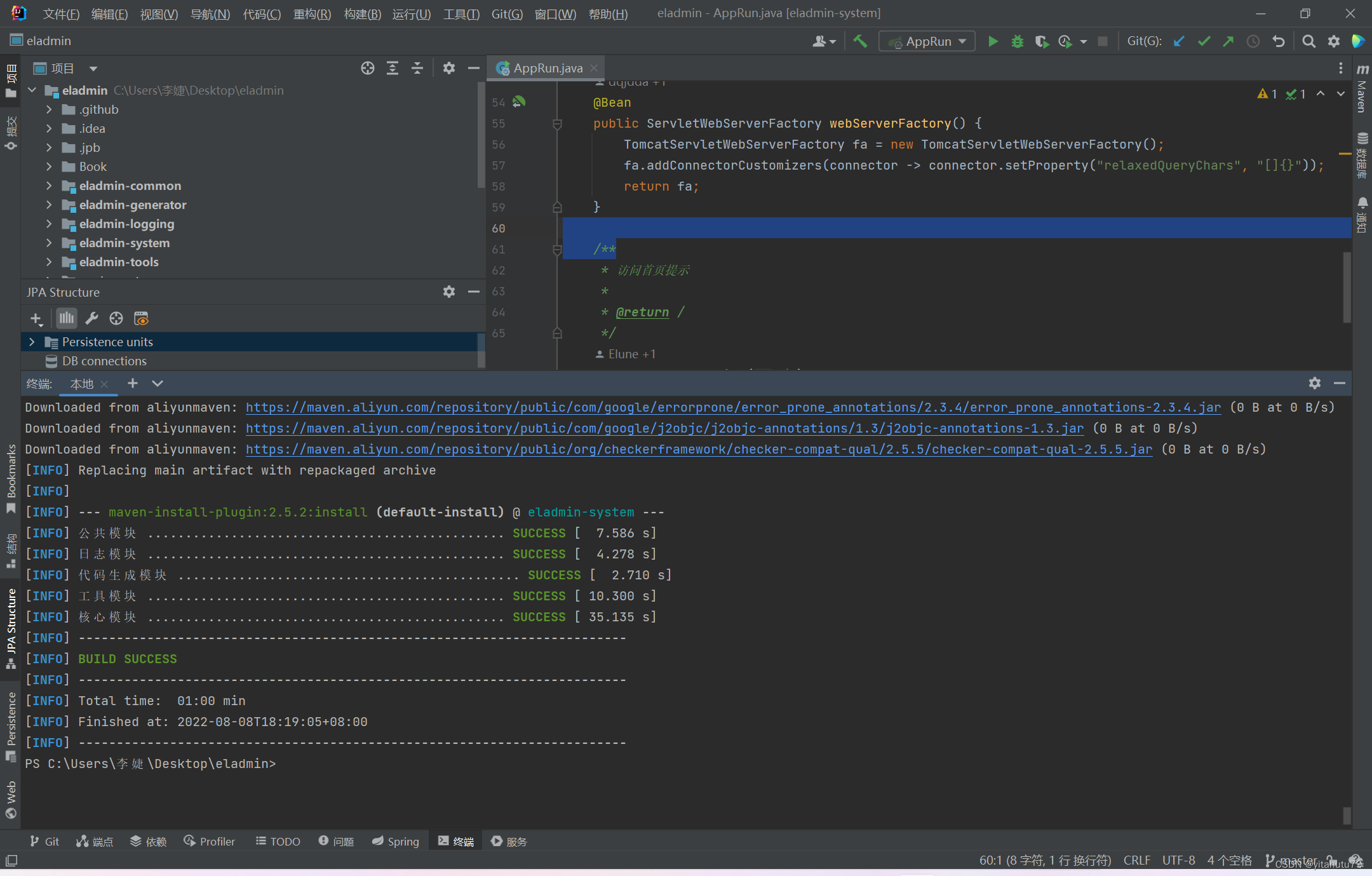This screenshot has height=876, width=1372.
Task: Add new item in JPA Structure
Action: coord(36,319)
